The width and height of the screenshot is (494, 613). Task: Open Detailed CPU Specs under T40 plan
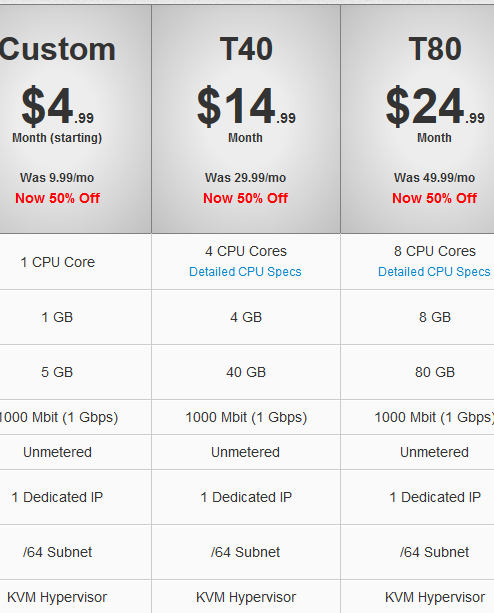pyautogui.click(x=245, y=272)
